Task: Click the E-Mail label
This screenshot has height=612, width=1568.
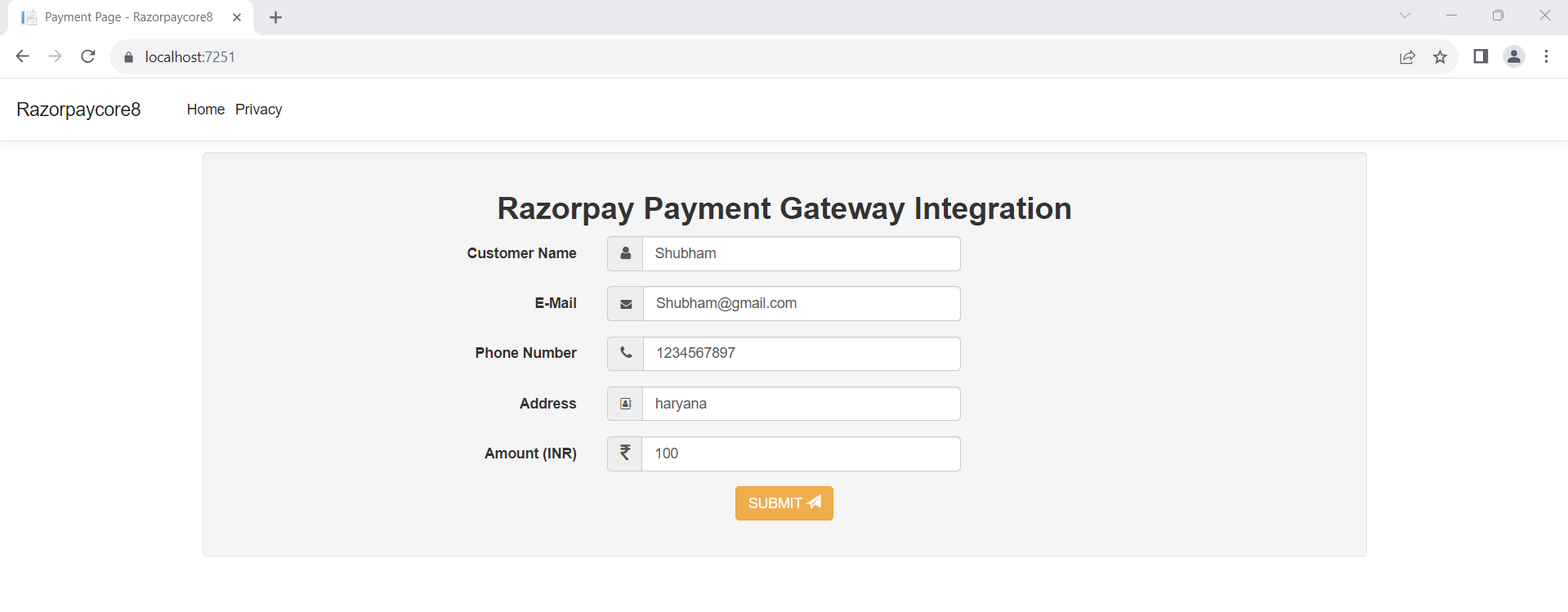Action: (556, 303)
